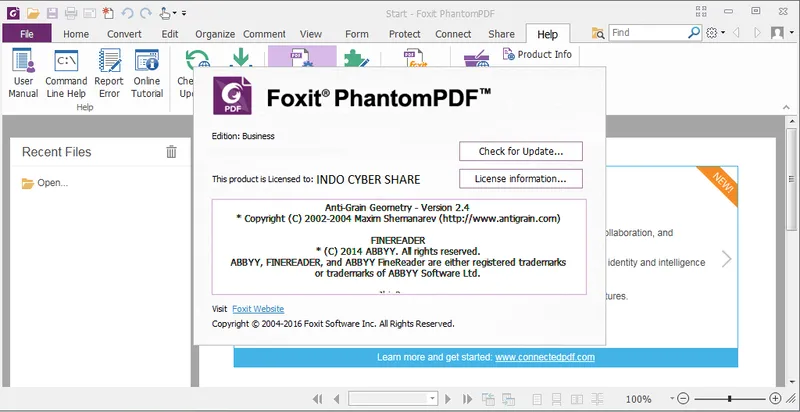The height and width of the screenshot is (412, 800).
Task: Click the single page view icon
Action: tap(537, 399)
